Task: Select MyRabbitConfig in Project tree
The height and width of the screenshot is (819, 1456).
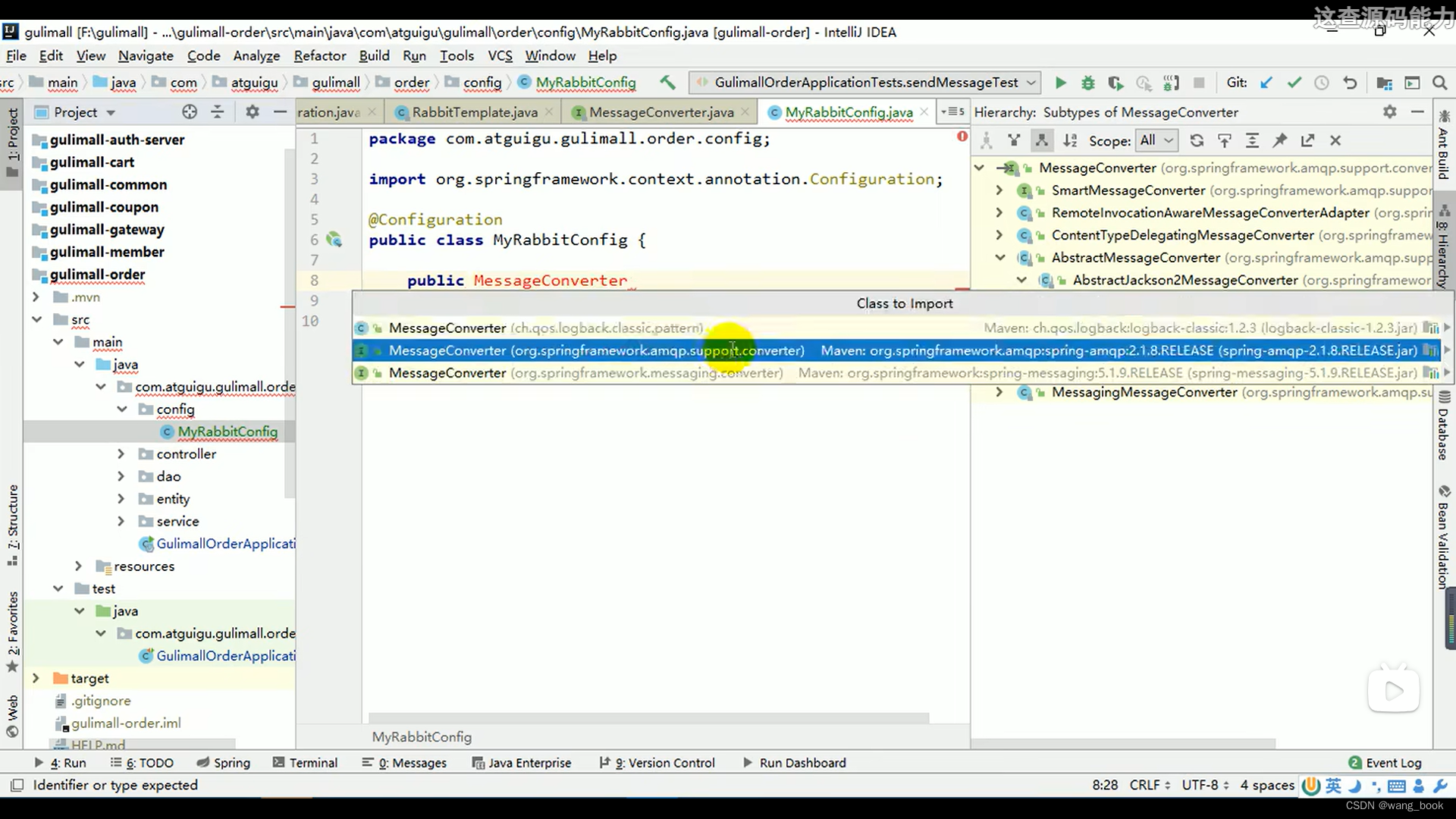Action: pyautogui.click(x=227, y=431)
